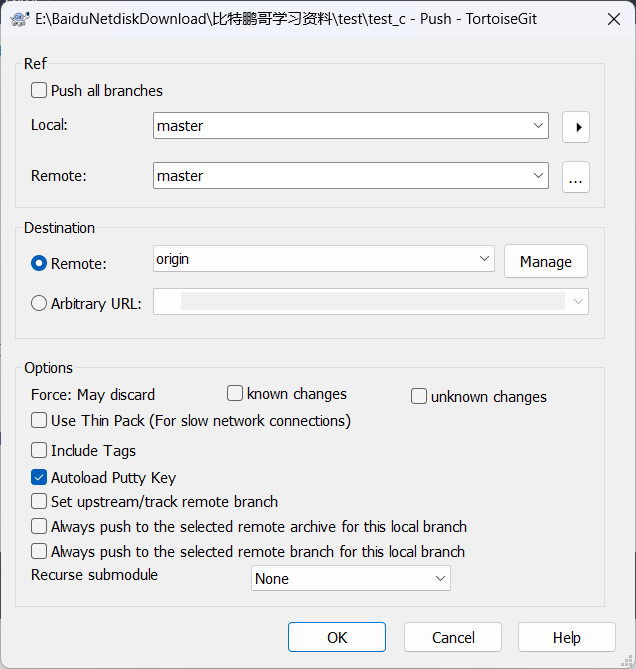Click the Cancel button
Screen dimensions: 636x669
(453, 637)
